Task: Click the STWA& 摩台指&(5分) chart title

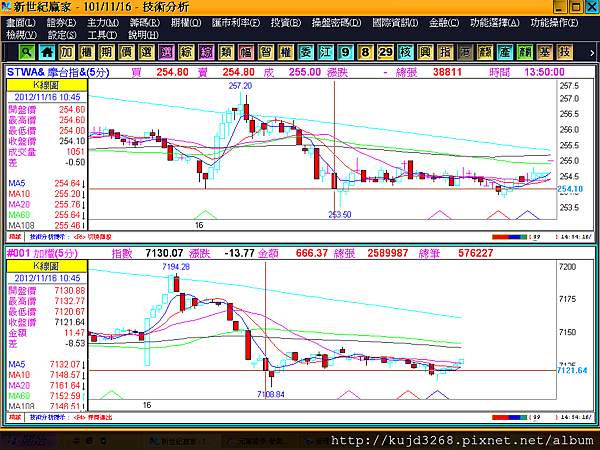Action: (x=58, y=72)
